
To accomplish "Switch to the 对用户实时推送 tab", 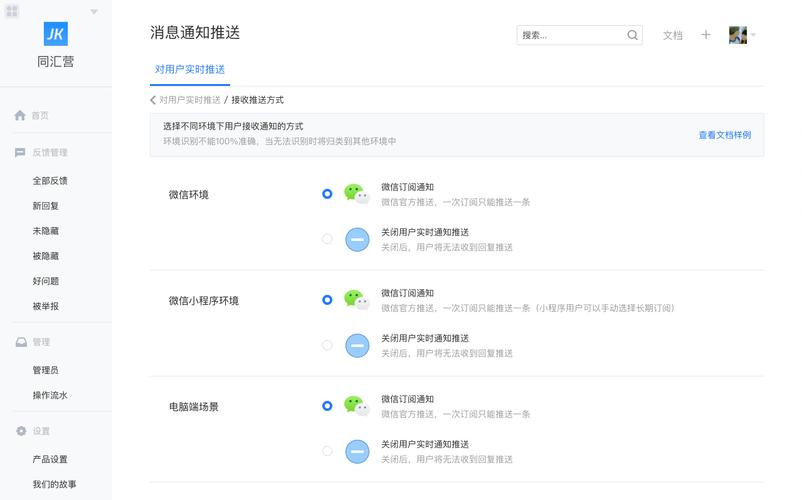I will coord(190,69).
